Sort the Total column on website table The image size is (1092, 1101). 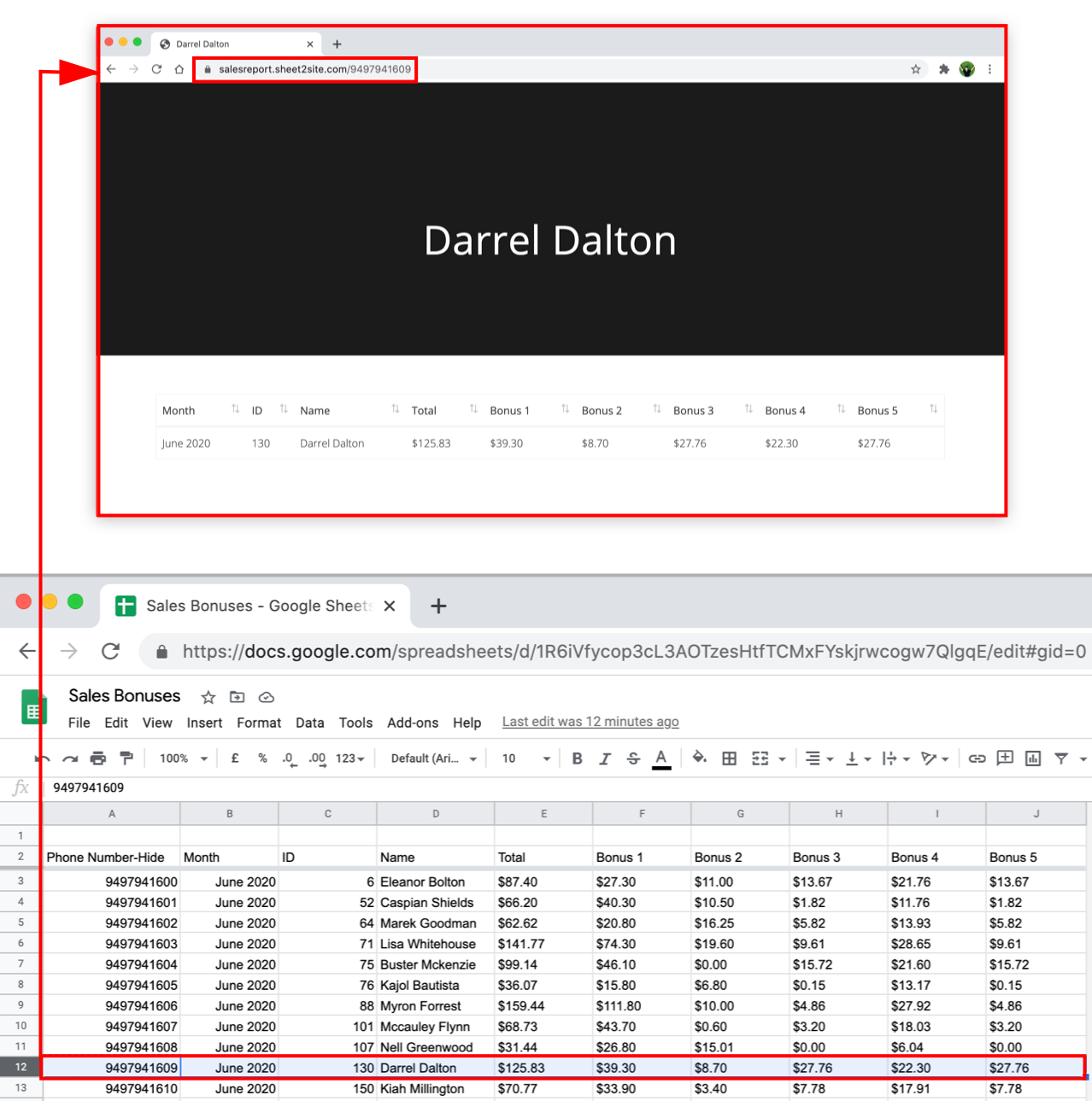coord(473,410)
